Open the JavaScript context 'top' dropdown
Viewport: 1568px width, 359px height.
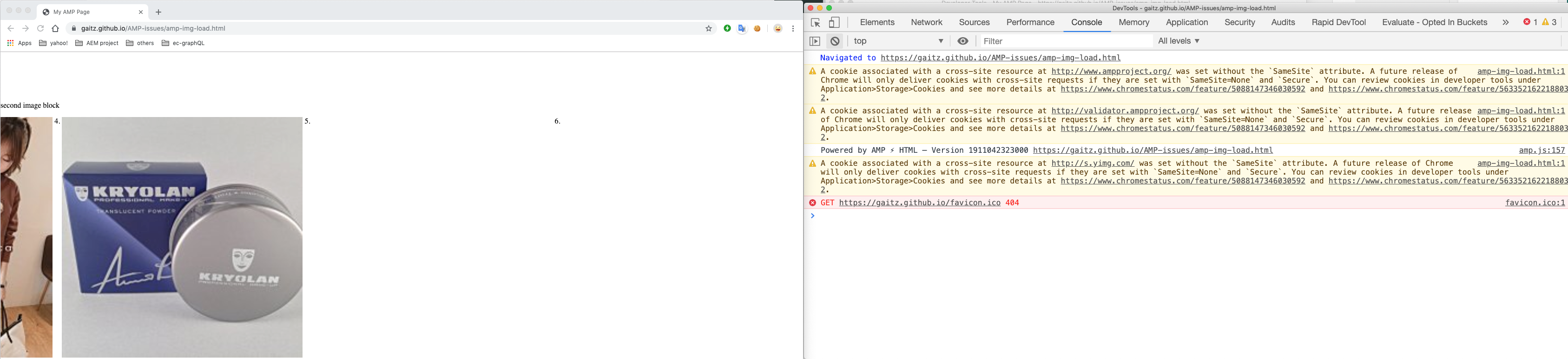[x=898, y=41]
